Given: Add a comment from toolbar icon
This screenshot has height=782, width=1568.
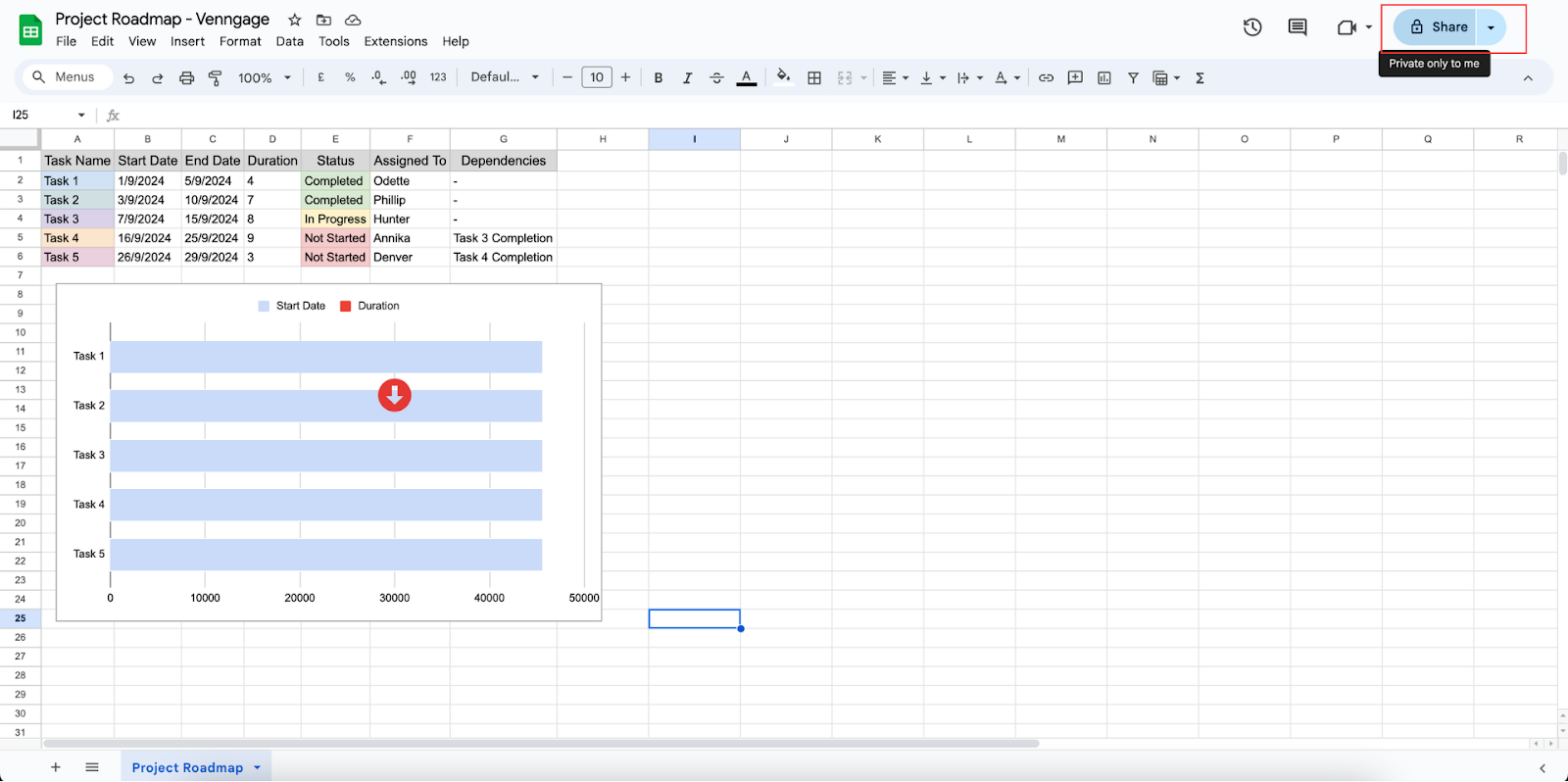Looking at the screenshot, I should (x=1075, y=77).
